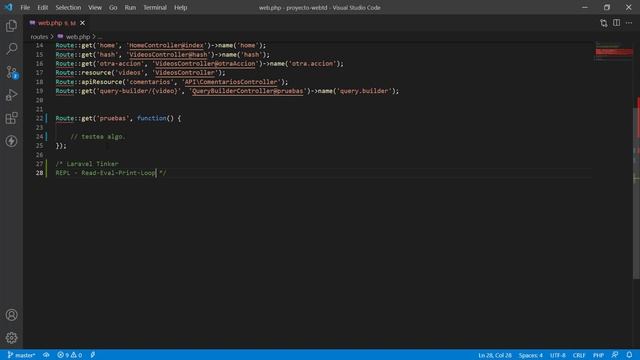Click Ln 28, Col 28 cursor position

coord(495,355)
